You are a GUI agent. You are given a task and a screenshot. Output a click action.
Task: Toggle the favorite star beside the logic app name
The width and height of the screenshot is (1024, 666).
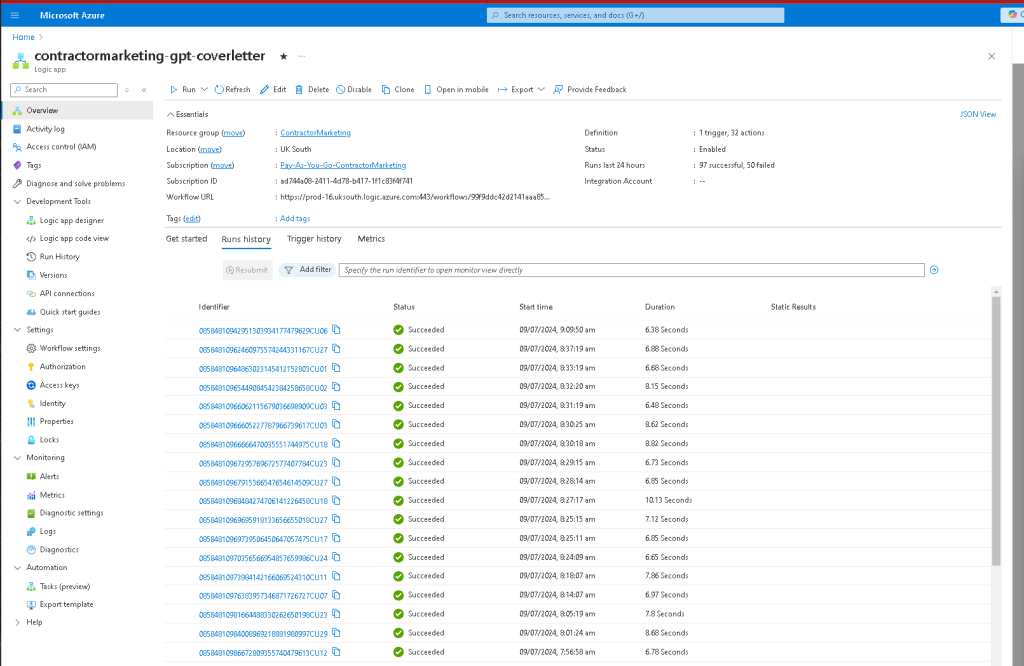[x=283, y=56]
